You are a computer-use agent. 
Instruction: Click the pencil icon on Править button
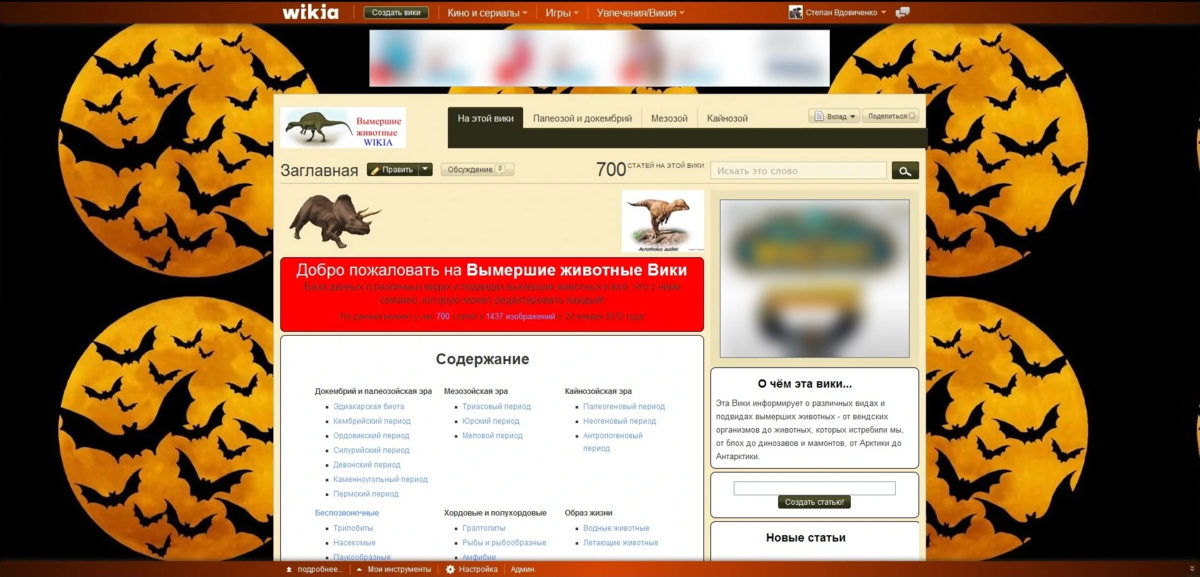[x=376, y=170]
